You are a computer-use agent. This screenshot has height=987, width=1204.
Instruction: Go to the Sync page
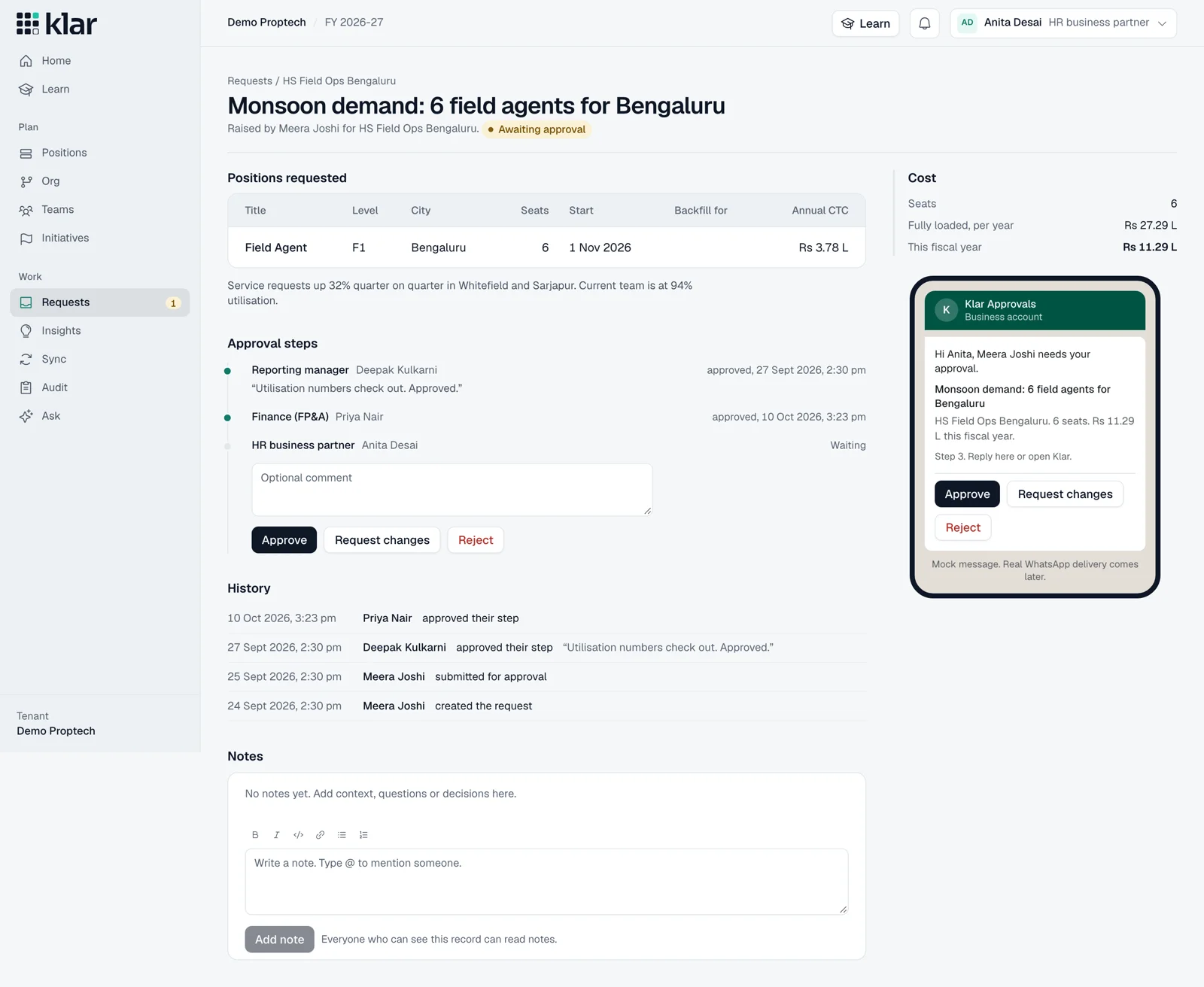click(99, 360)
